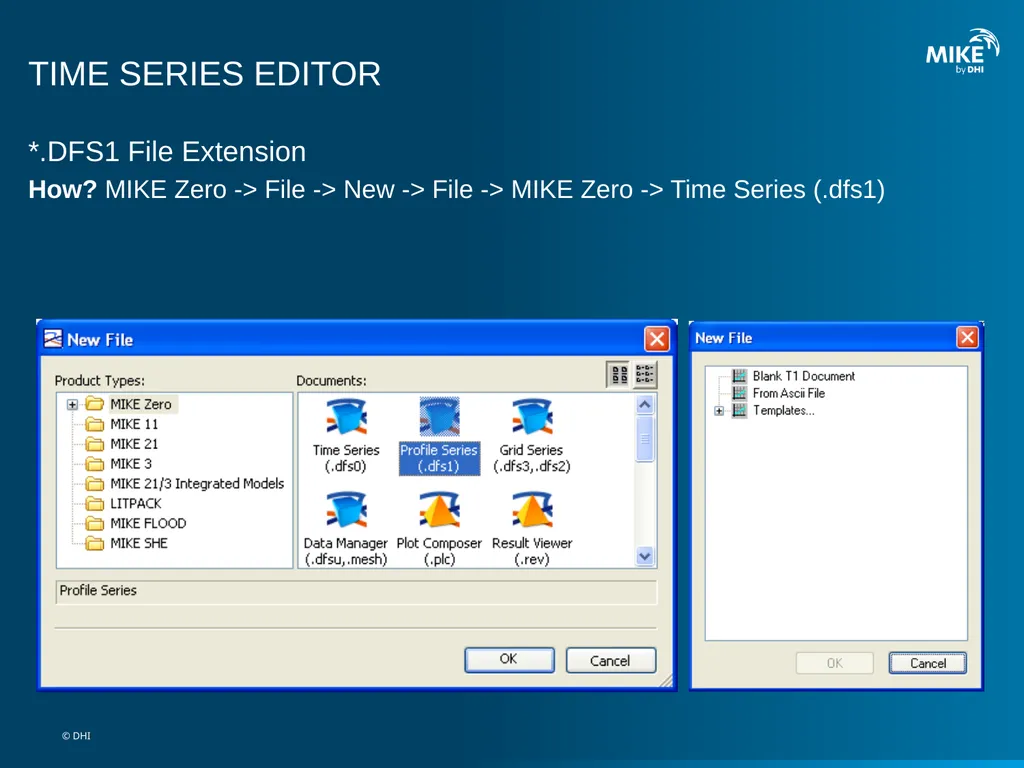The image size is (1024, 768).
Task: Open the Time Series (.dfs0) document icon
Action: 346,436
